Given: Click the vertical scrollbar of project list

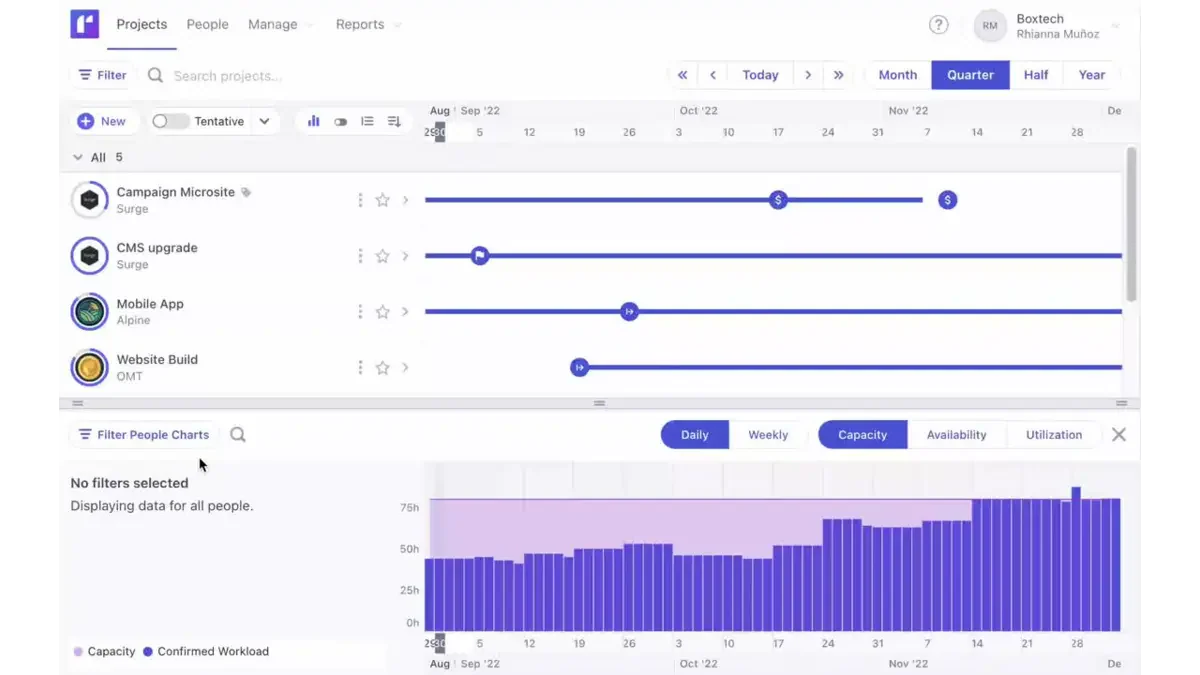Looking at the screenshot, I should pyautogui.click(x=1132, y=225).
